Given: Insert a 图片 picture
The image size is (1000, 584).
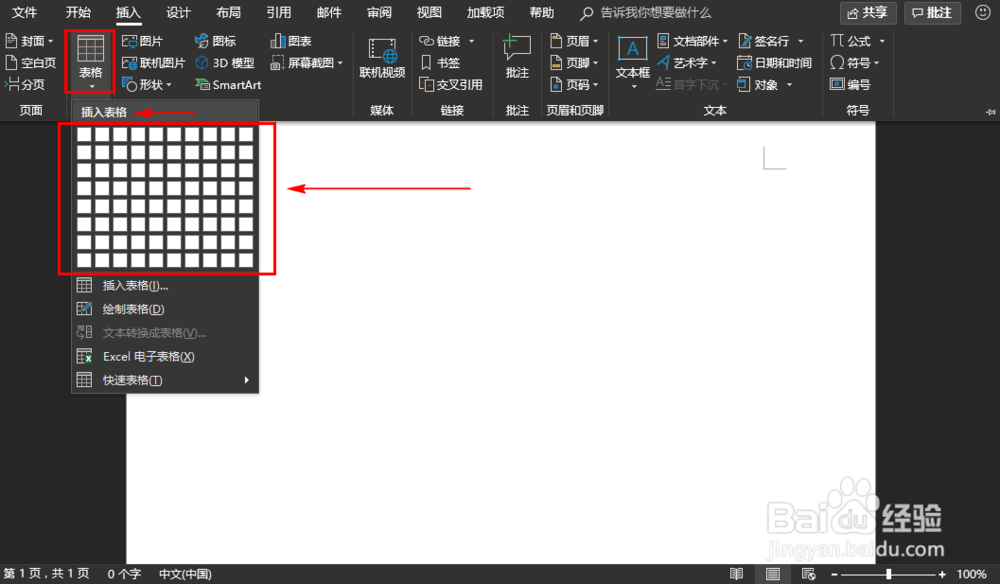Looking at the screenshot, I should point(142,41).
